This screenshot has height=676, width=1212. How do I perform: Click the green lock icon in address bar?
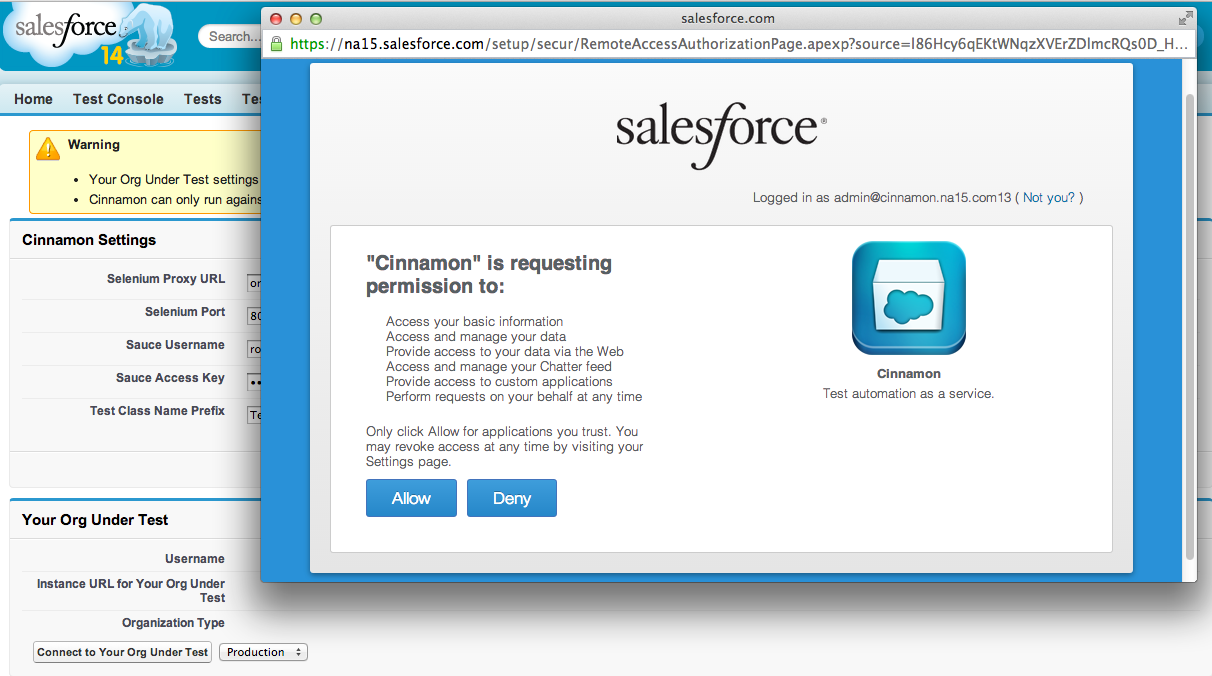277,44
